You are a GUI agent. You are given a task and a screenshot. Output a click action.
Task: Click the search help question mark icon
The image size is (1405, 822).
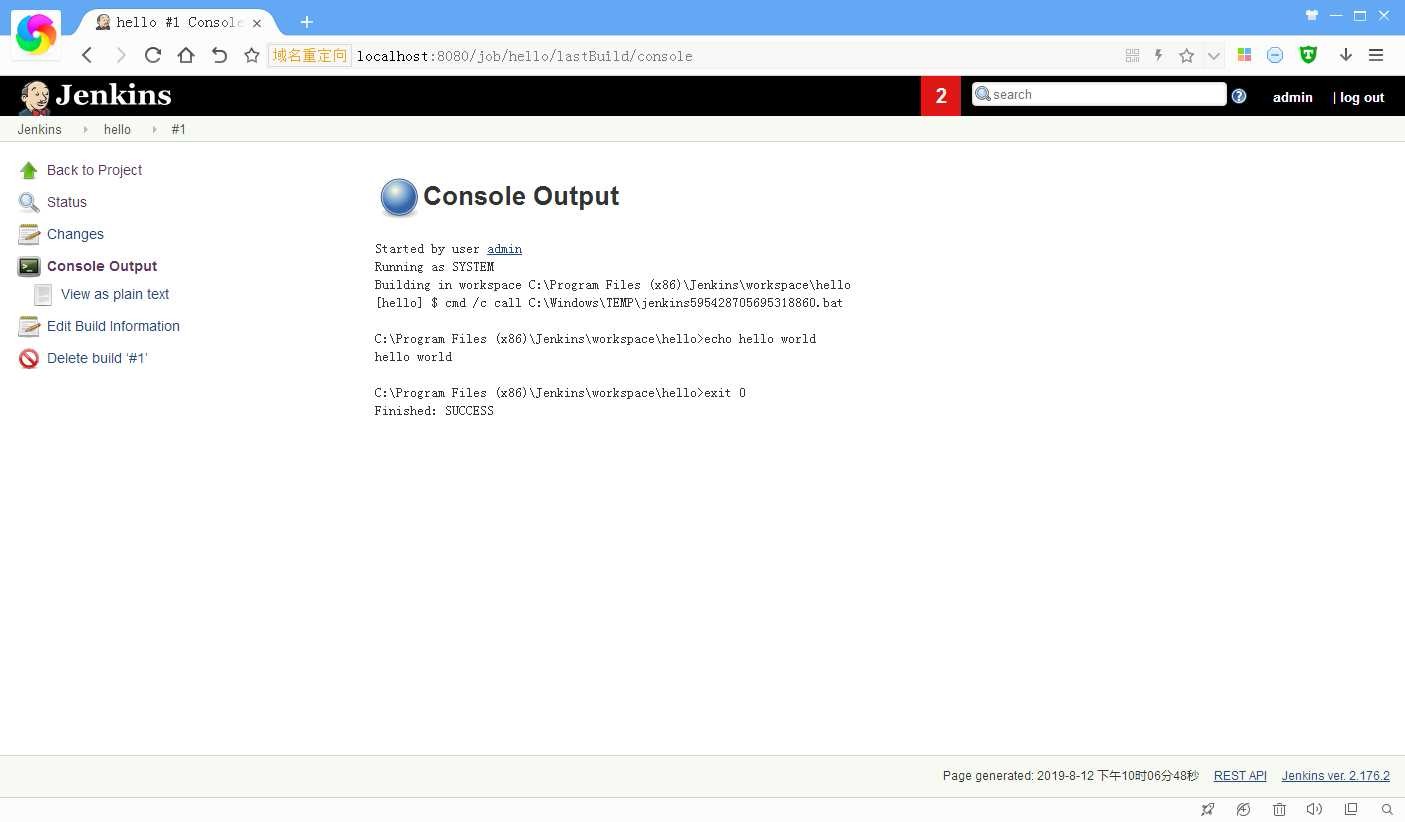point(1239,96)
